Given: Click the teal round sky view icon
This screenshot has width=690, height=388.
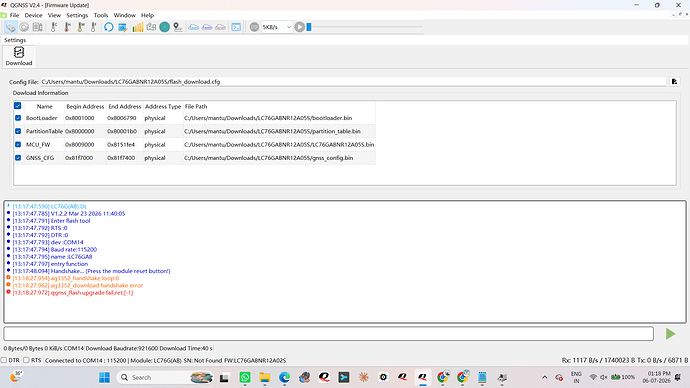Looking at the screenshot, I should (165, 27).
